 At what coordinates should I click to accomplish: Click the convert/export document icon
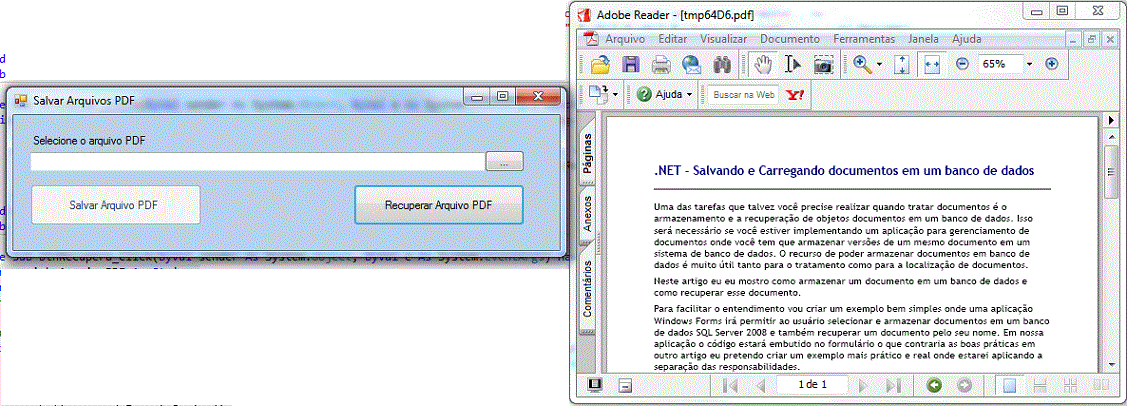(x=598, y=94)
